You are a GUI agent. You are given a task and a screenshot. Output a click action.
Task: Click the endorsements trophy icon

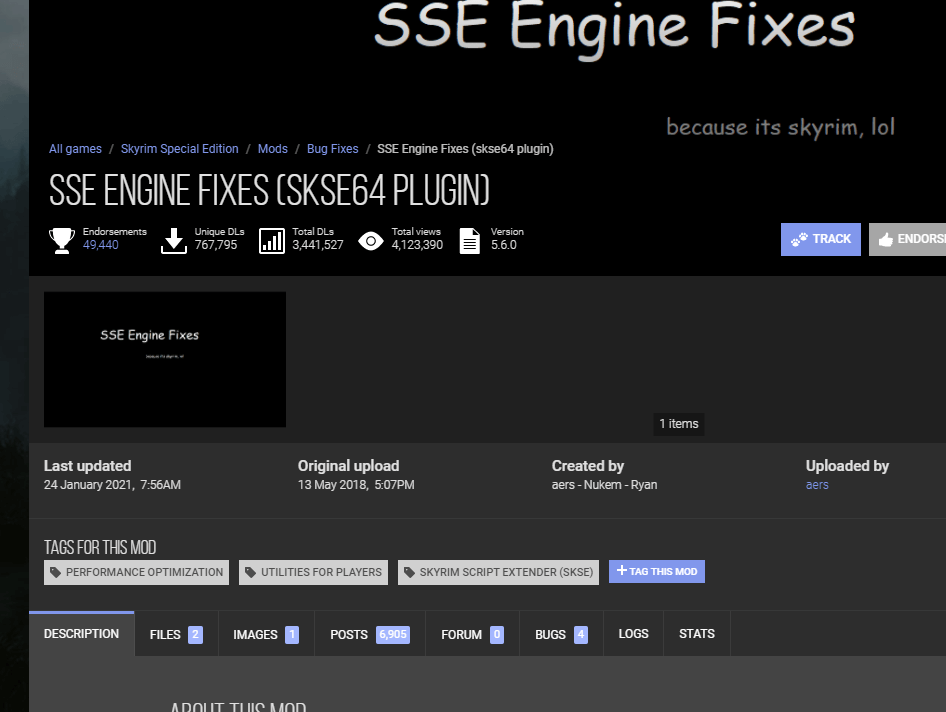tap(62, 240)
